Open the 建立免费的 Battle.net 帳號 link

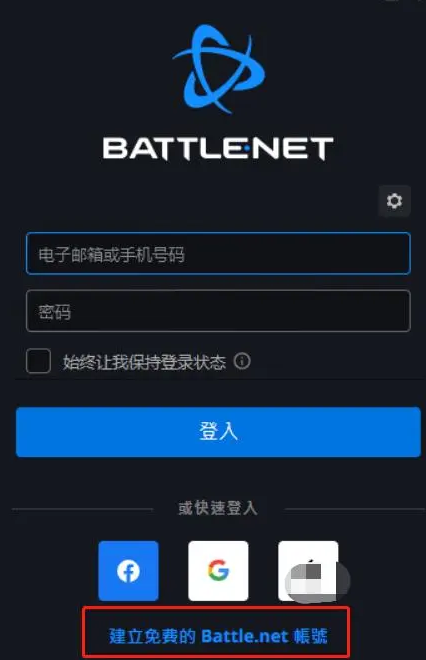(218, 636)
